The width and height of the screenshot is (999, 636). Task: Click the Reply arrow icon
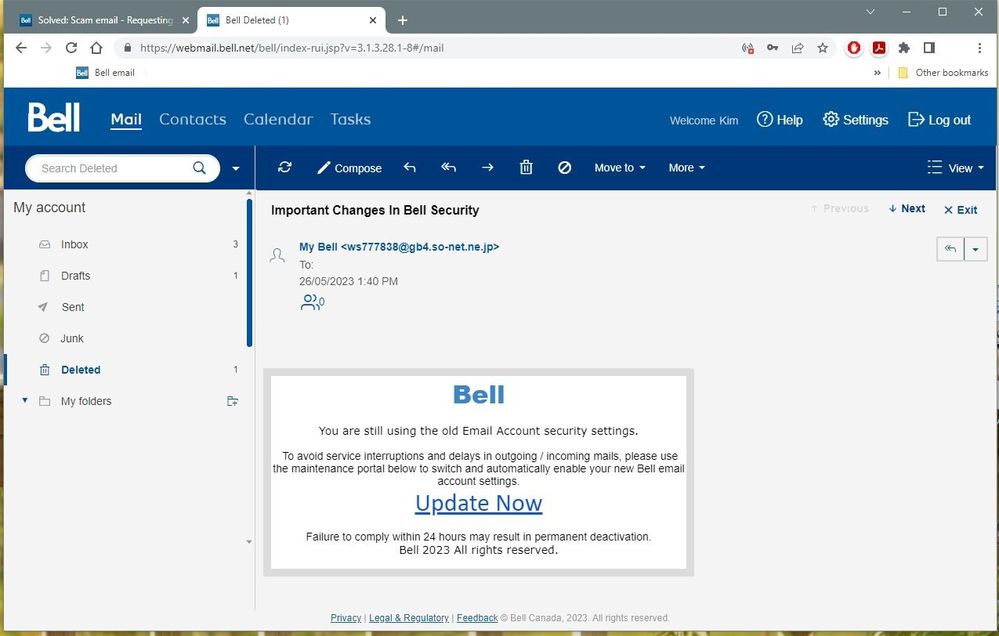[x=409, y=167]
